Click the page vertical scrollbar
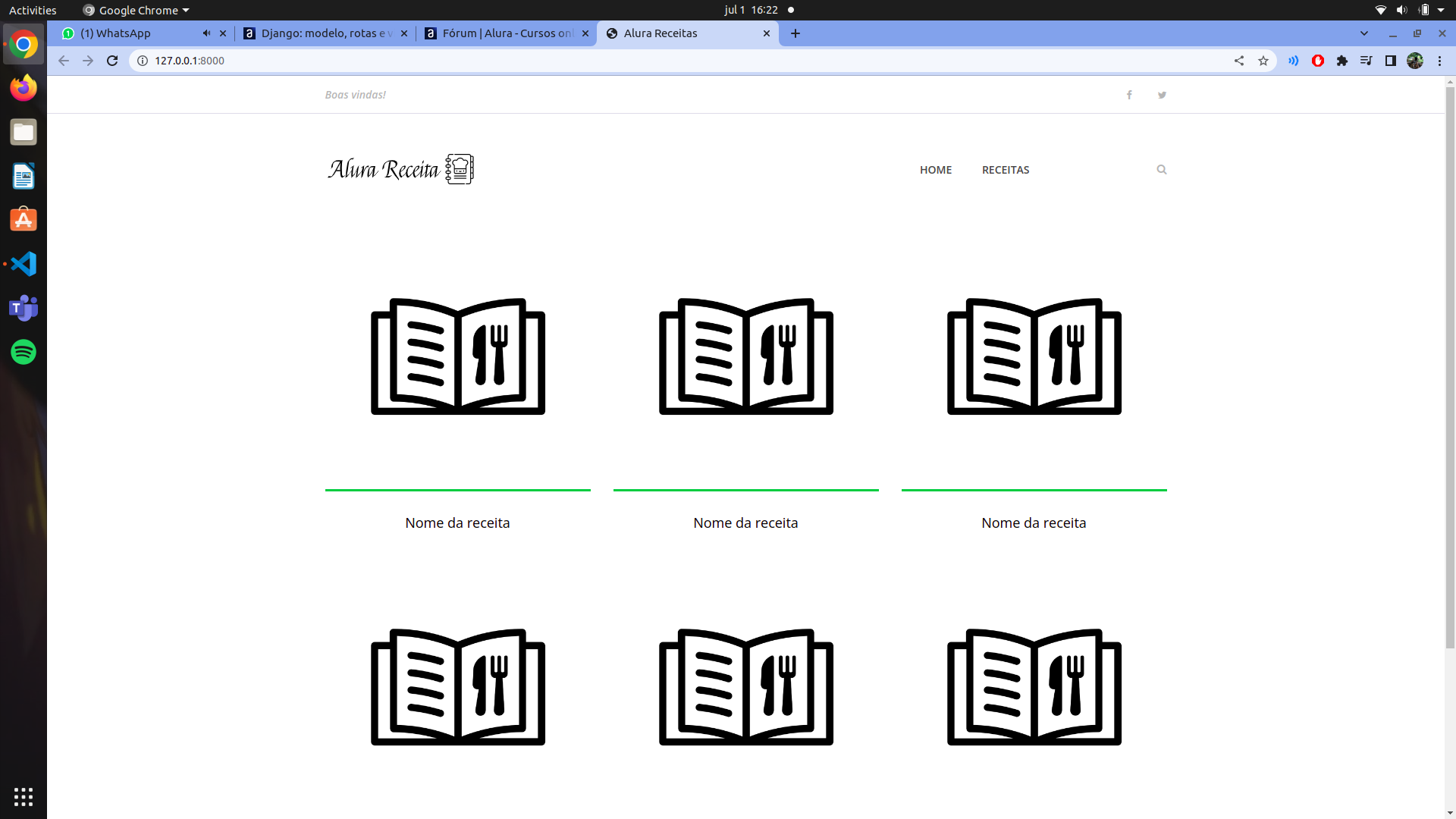The width and height of the screenshot is (1456, 819). point(1450,368)
